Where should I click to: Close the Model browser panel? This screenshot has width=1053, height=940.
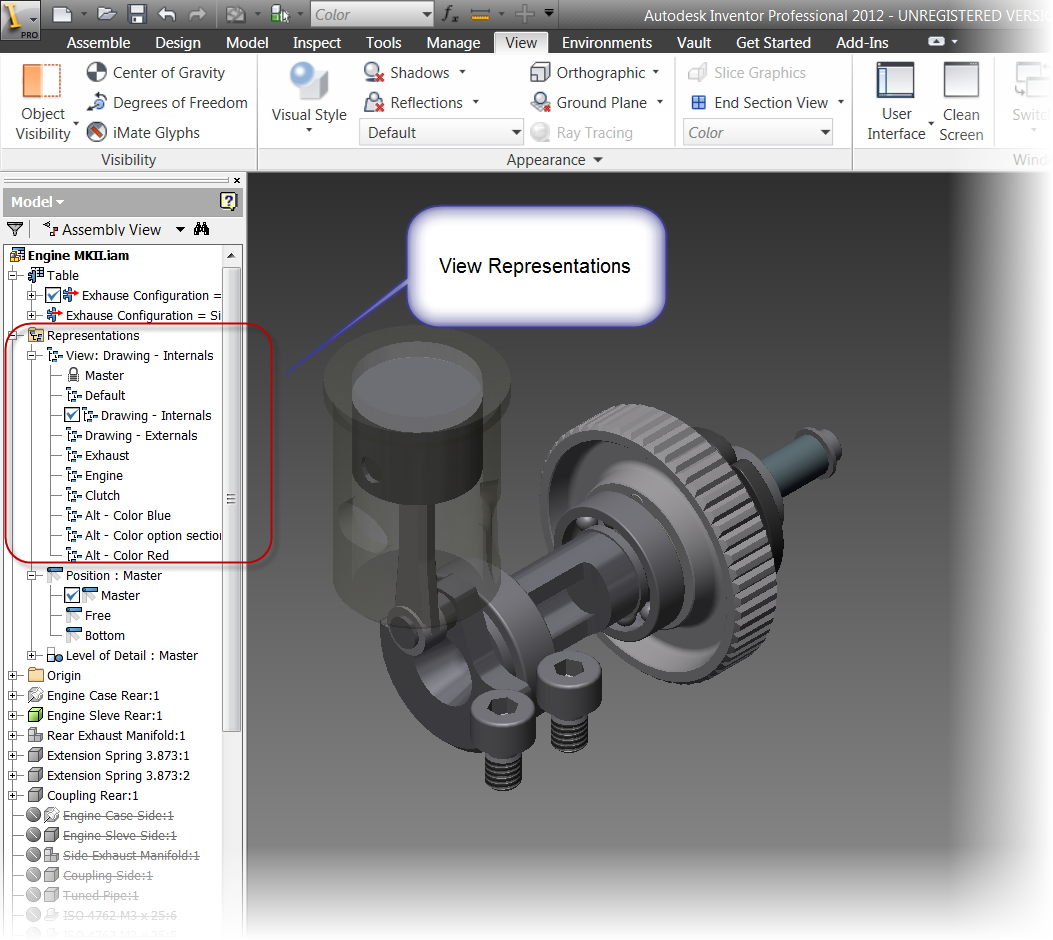(x=237, y=181)
